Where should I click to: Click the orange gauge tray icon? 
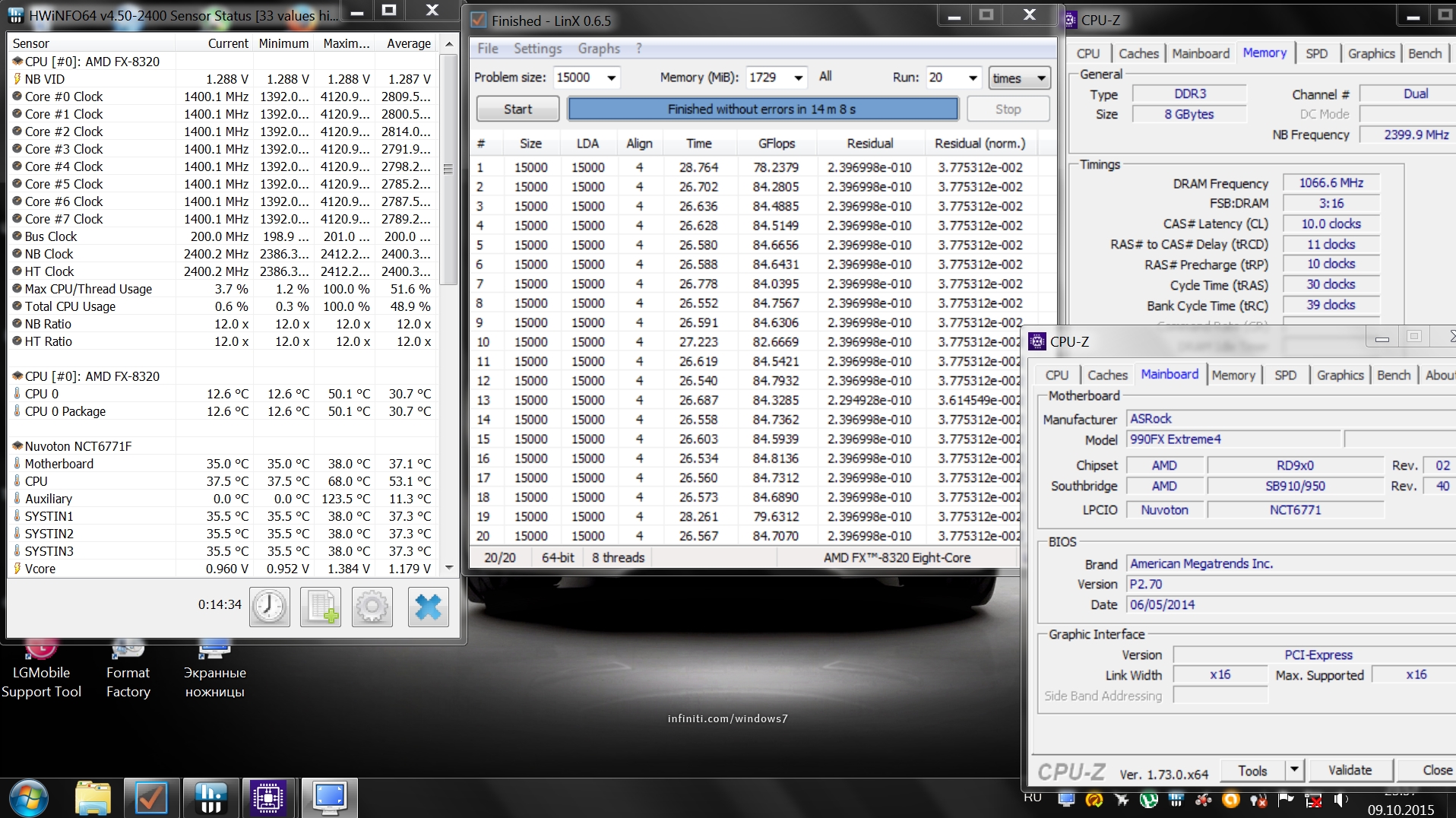(1094, 799)
